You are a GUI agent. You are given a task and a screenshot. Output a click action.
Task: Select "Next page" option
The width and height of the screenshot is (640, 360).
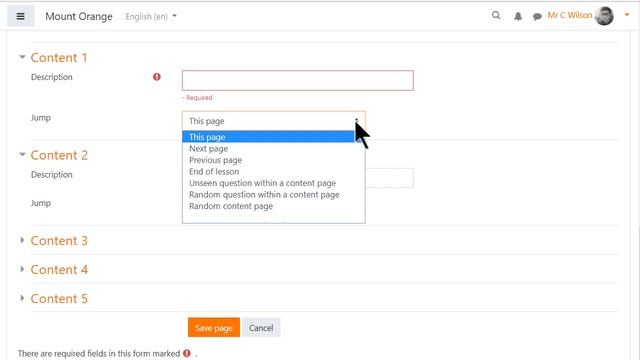tap(273, 149)
